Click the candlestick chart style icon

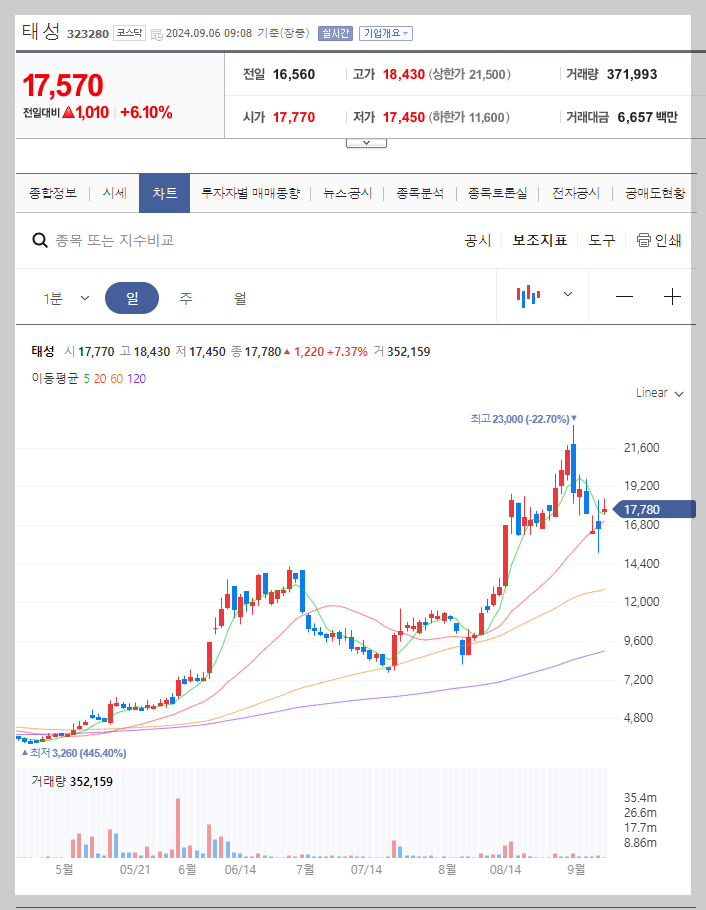531,294
